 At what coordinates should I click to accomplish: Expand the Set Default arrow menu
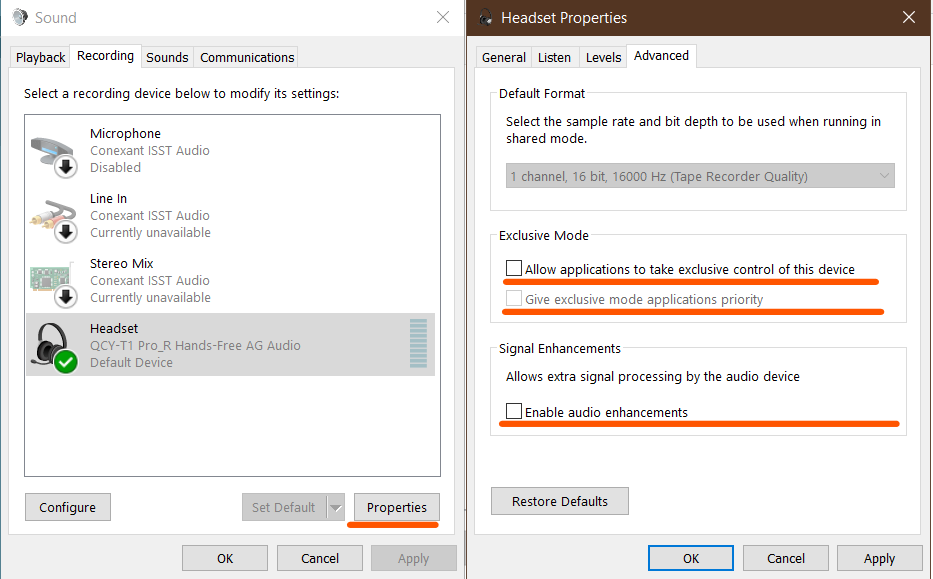click(336, 507)
